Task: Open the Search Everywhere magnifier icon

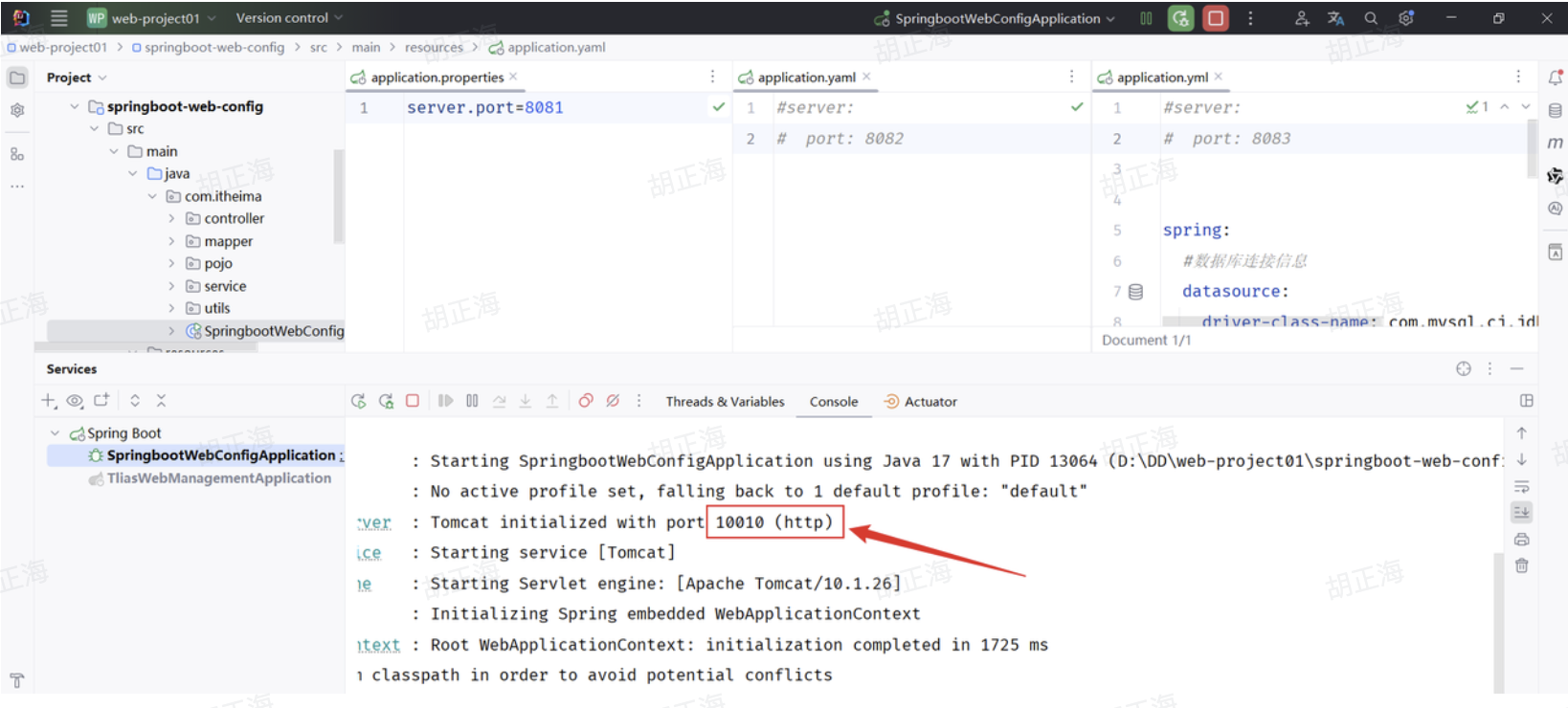Action: pos(1371,18)
